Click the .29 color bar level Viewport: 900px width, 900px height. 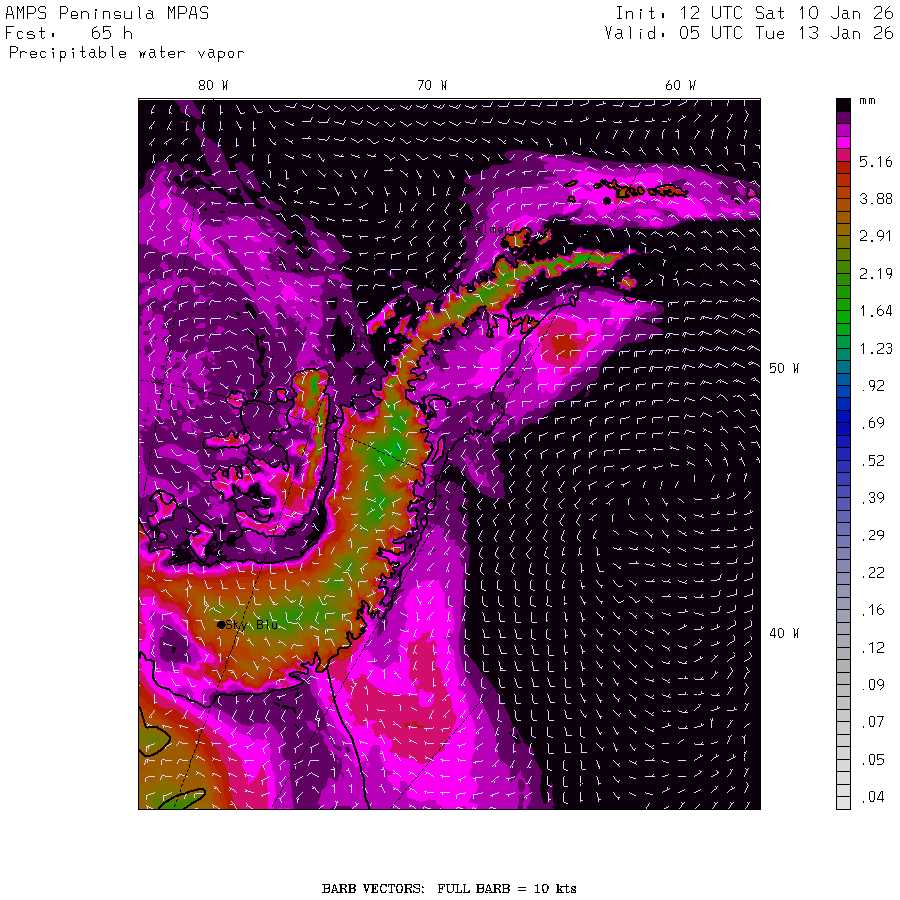(843, 537)
